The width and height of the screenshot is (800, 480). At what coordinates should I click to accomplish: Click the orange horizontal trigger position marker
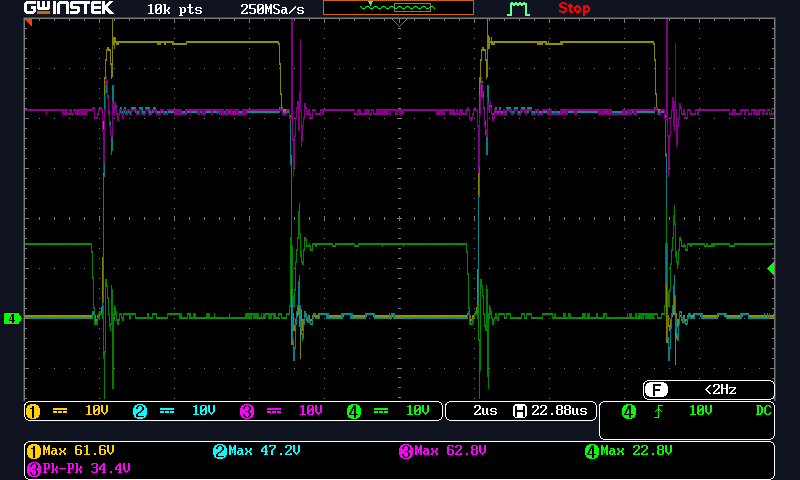(x=399, y=22)
